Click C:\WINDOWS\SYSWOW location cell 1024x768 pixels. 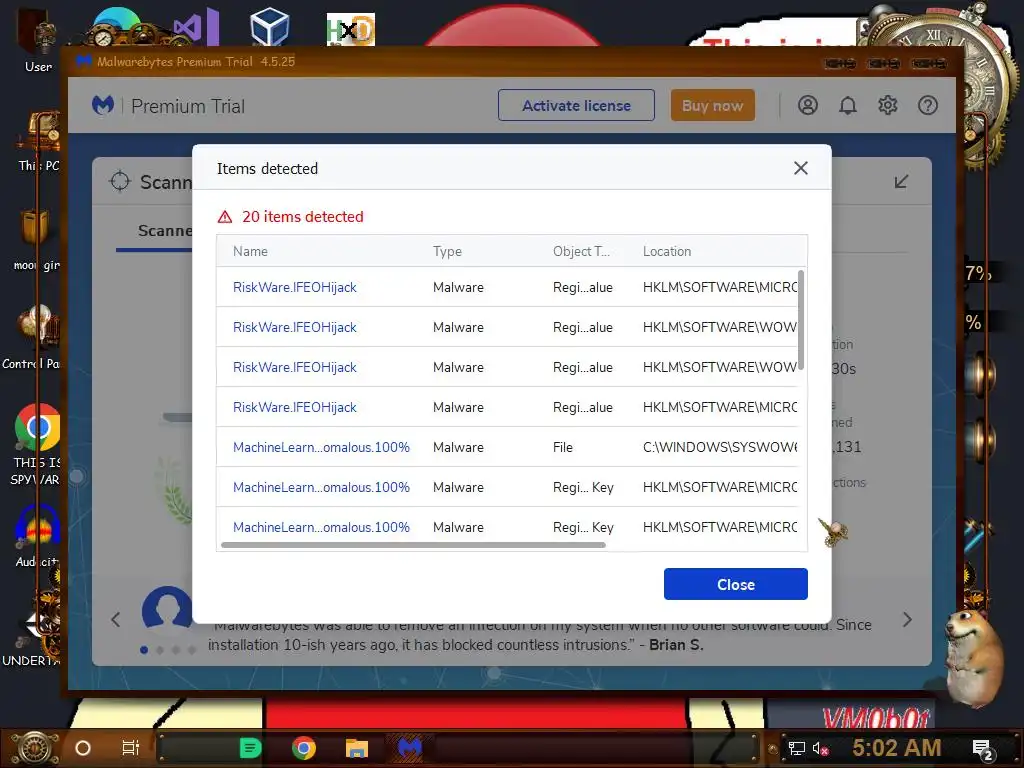720,447
